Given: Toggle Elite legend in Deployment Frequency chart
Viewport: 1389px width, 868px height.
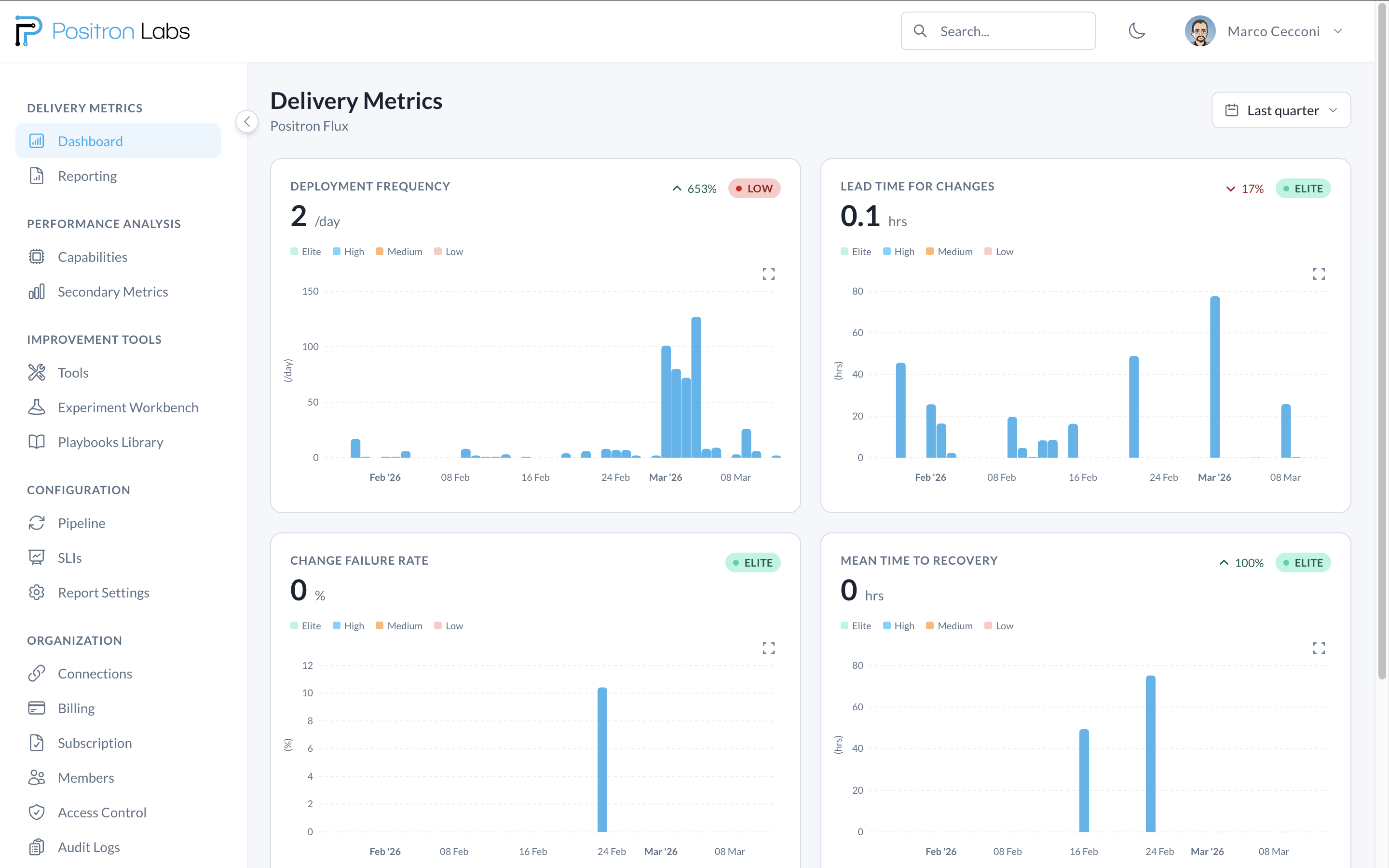Looking at the screenshot, I should click(305, 251).
